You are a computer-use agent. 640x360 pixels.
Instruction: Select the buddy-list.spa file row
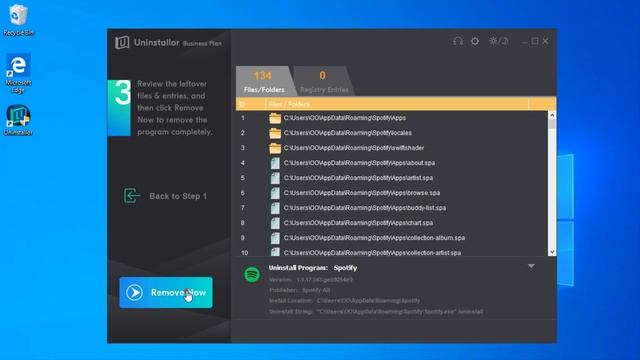click(392, 208)
